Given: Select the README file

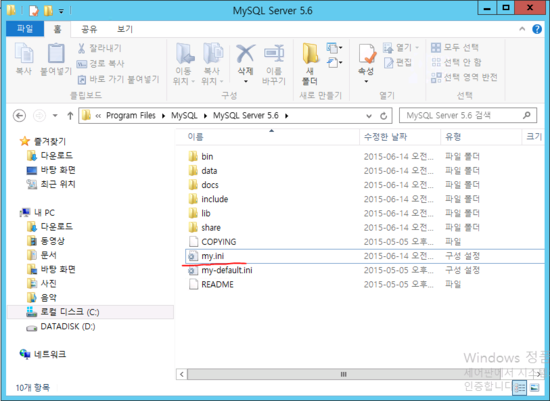Looking at the screenshot, I should [x=217, y=285].
